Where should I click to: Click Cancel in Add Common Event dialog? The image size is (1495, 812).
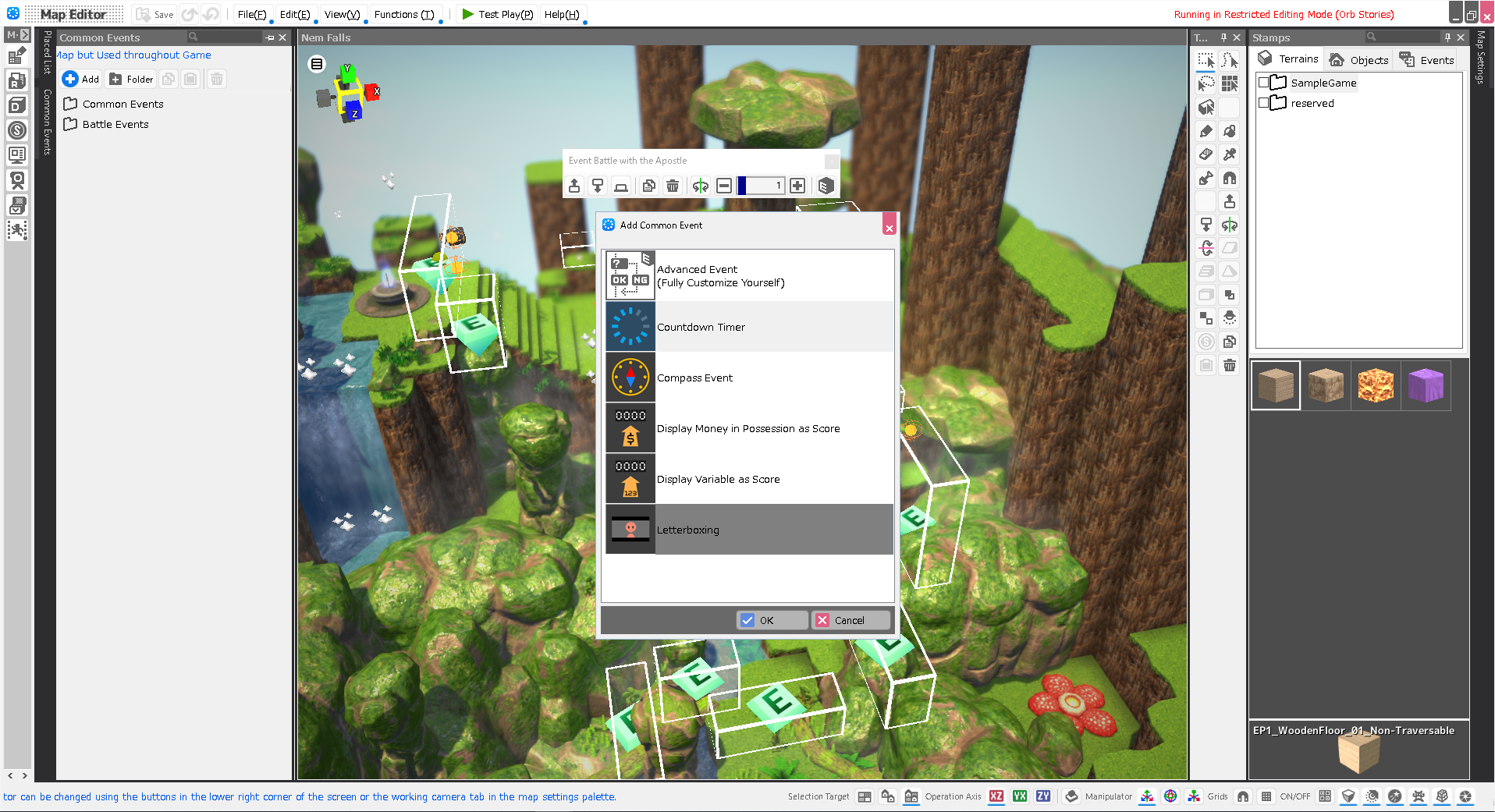850,620
